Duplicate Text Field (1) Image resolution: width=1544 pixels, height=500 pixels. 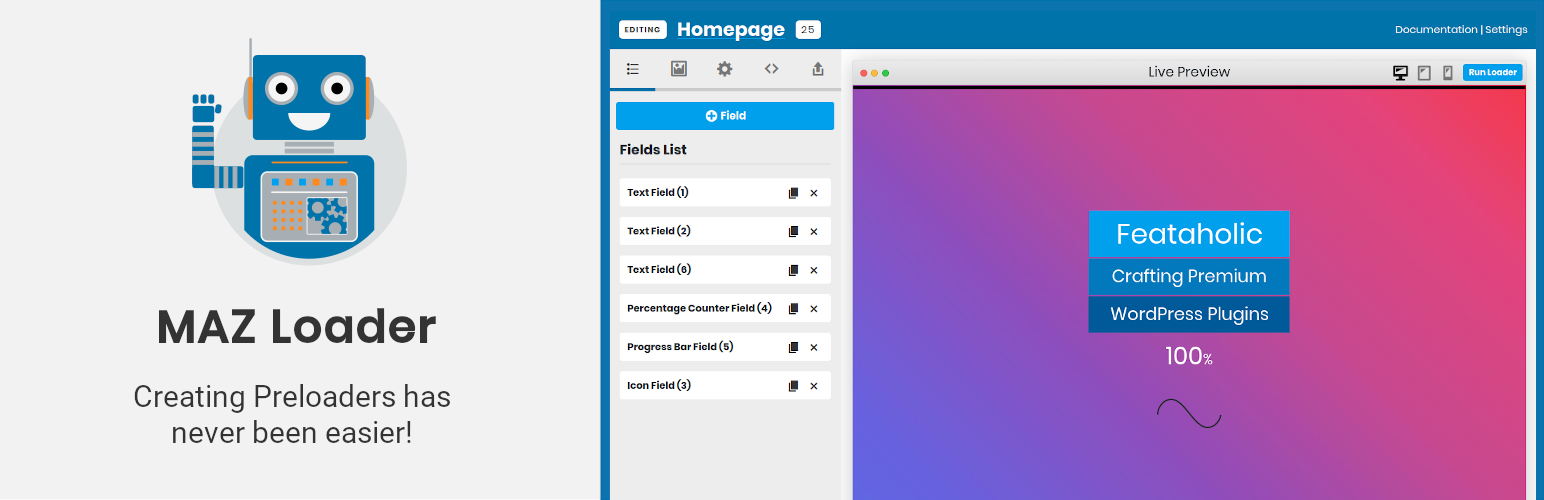coord(793,193)
